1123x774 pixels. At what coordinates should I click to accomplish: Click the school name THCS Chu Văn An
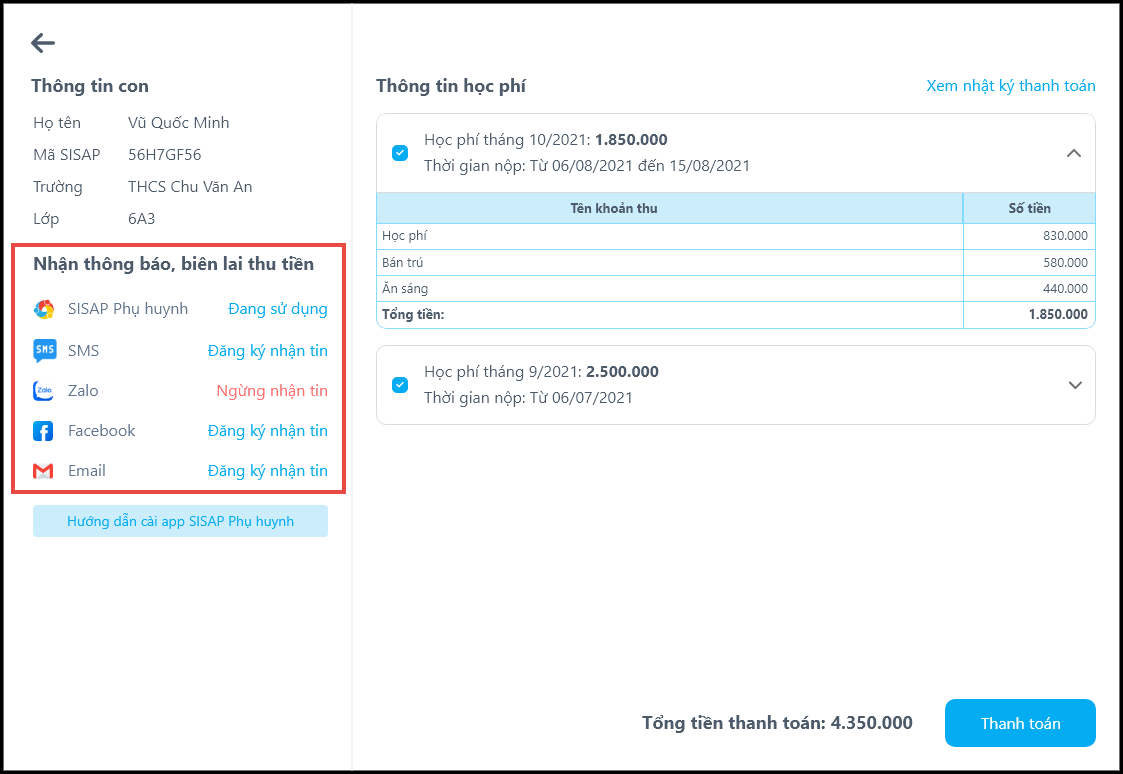pyautogui.click(x=190, y=187)
